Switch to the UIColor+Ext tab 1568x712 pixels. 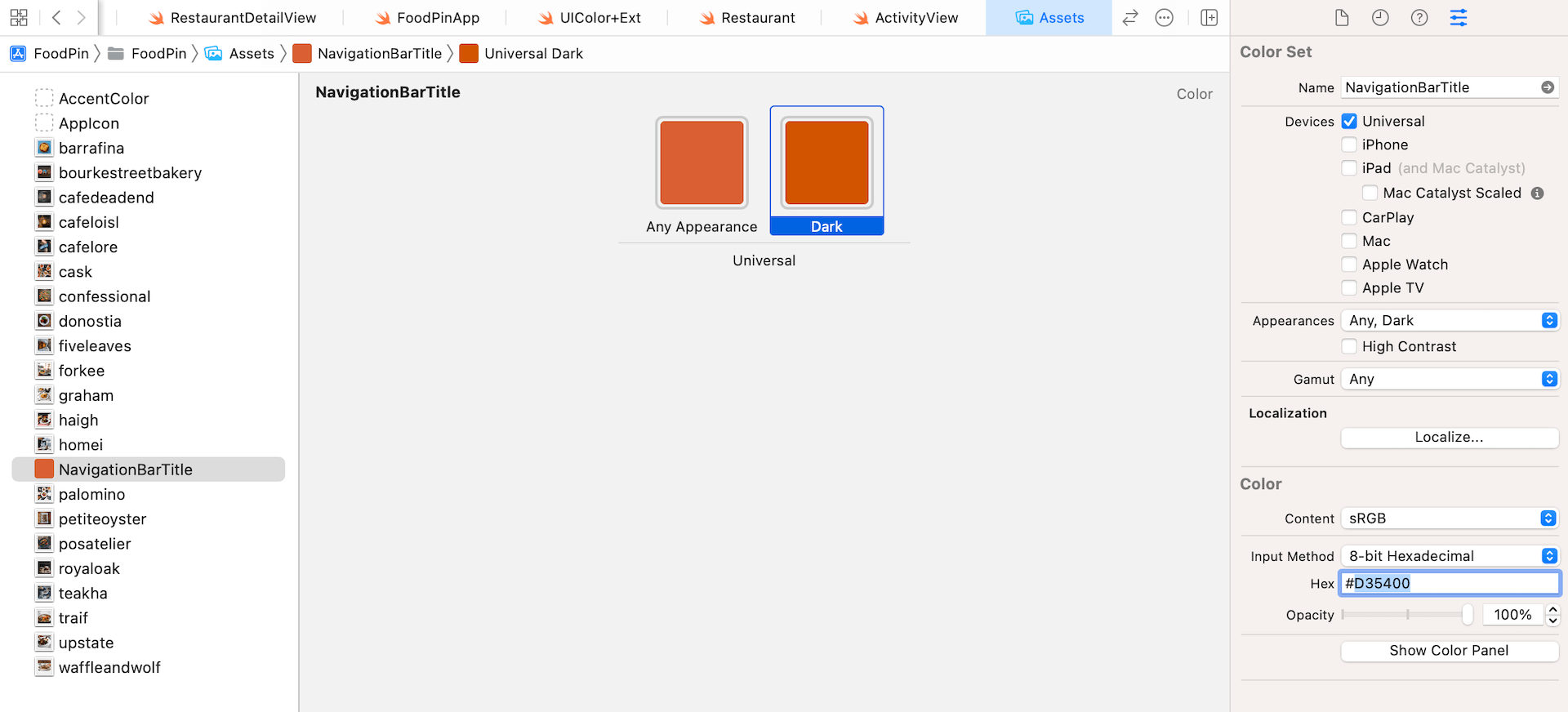588,17
